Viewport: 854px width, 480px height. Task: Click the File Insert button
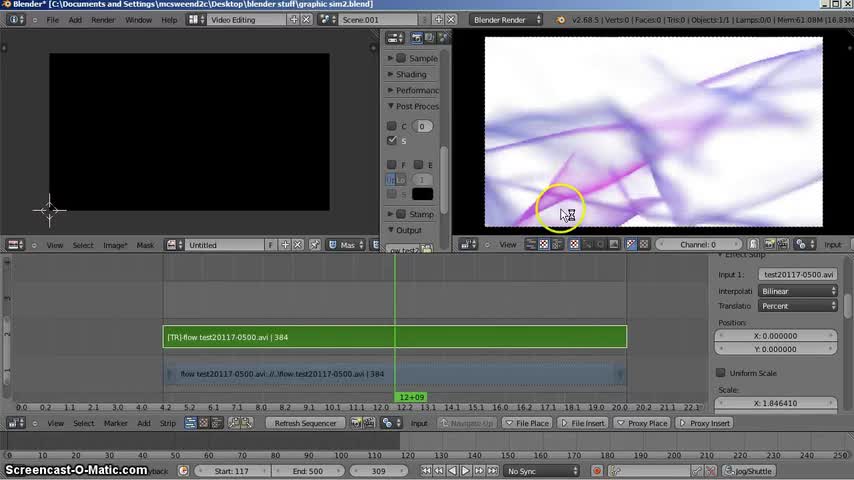(x=582, y=423)
